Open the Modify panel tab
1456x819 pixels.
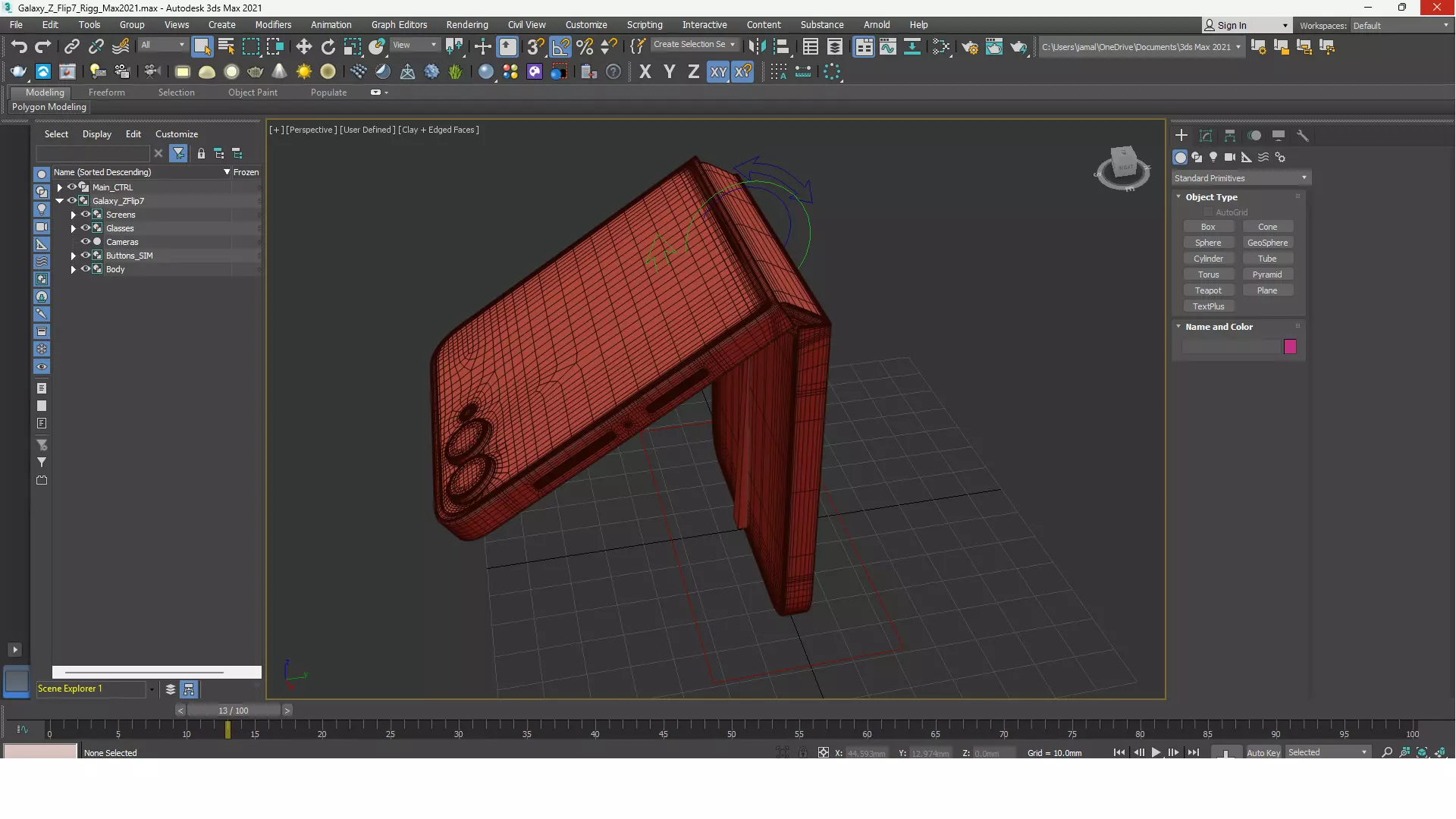[x=1206, y=136]
